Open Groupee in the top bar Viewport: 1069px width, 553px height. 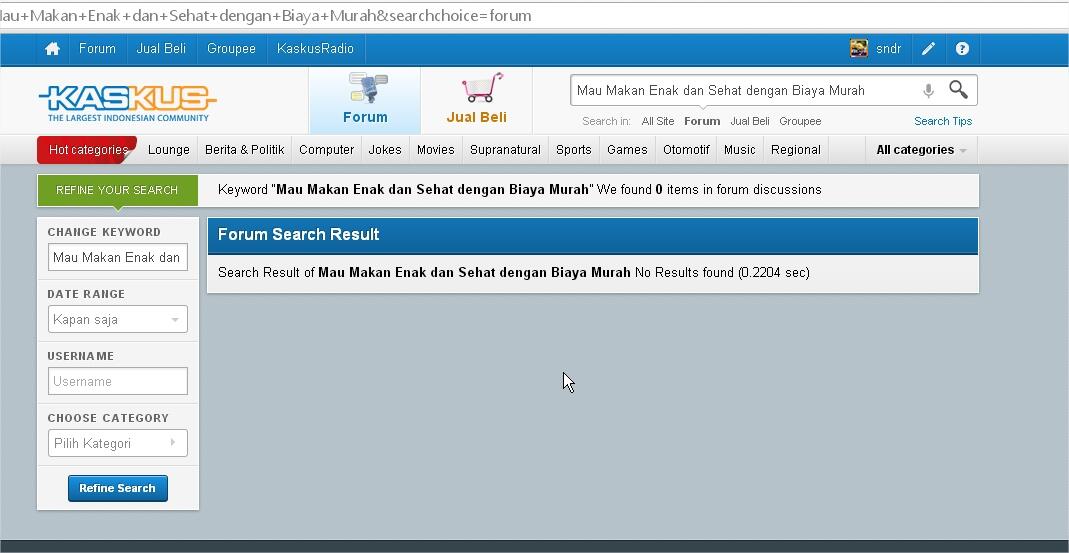(231, 49)
